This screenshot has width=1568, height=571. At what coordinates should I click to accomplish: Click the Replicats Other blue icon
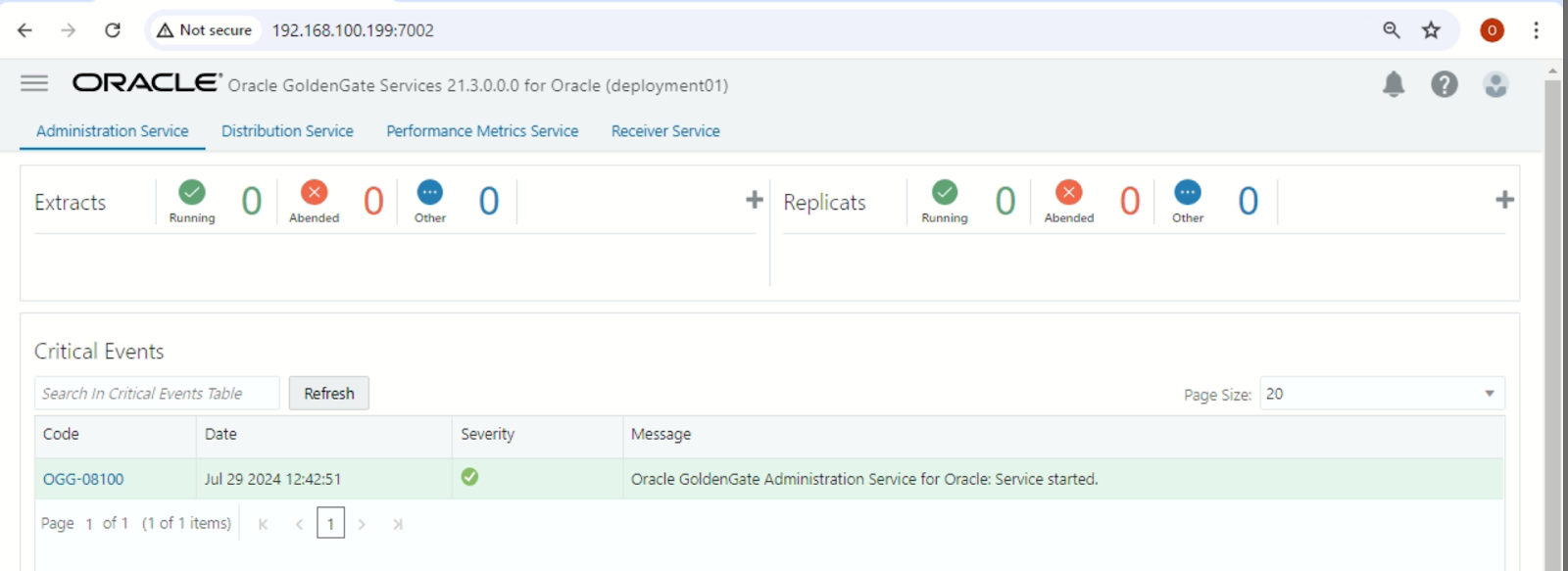point(1188,192)
